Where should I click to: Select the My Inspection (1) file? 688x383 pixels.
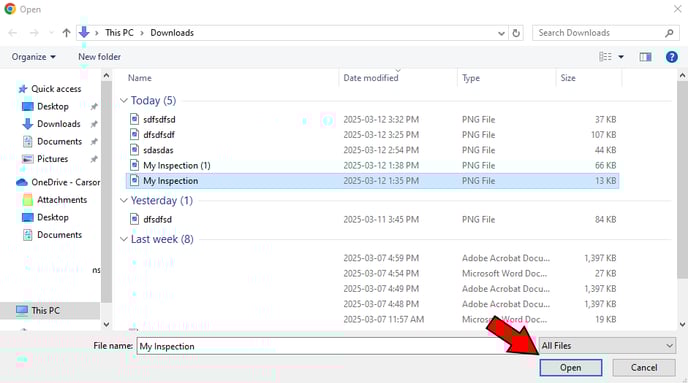[372, 165]
